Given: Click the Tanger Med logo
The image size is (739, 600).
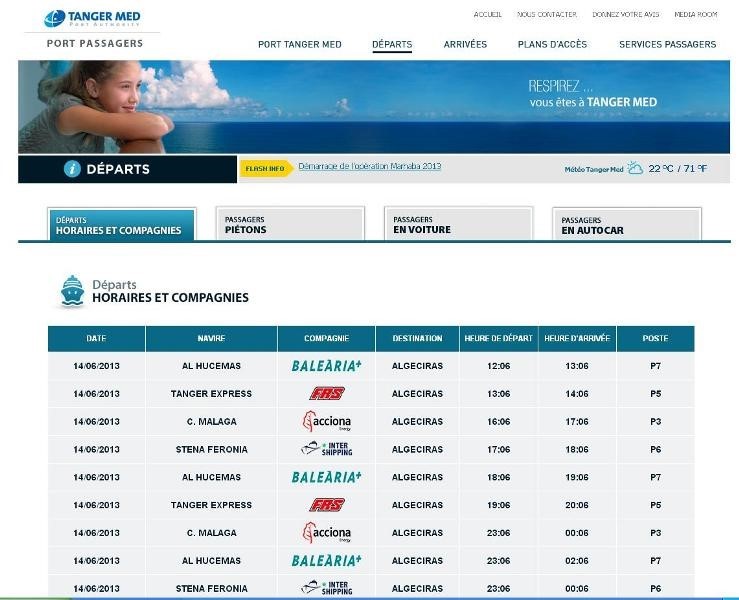Looking at the screenshot, I should tap(92, 18).
